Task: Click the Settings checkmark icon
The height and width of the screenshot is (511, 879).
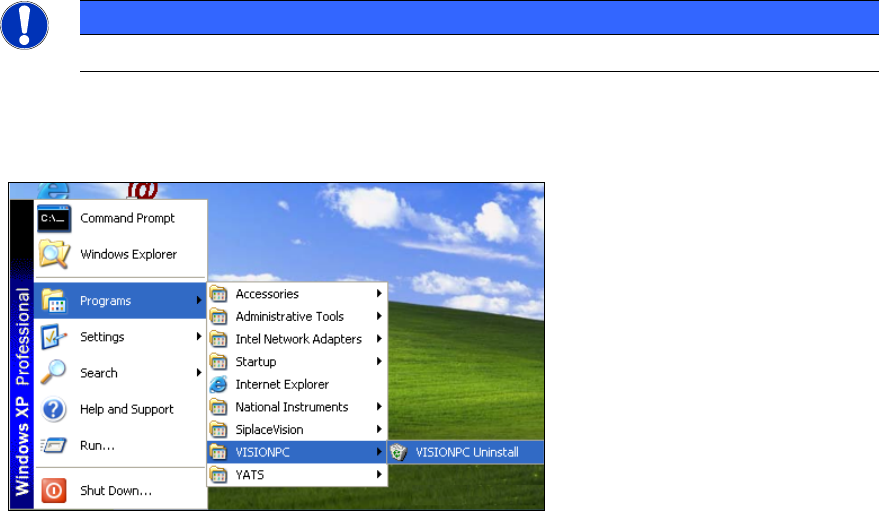Action: 54,337
